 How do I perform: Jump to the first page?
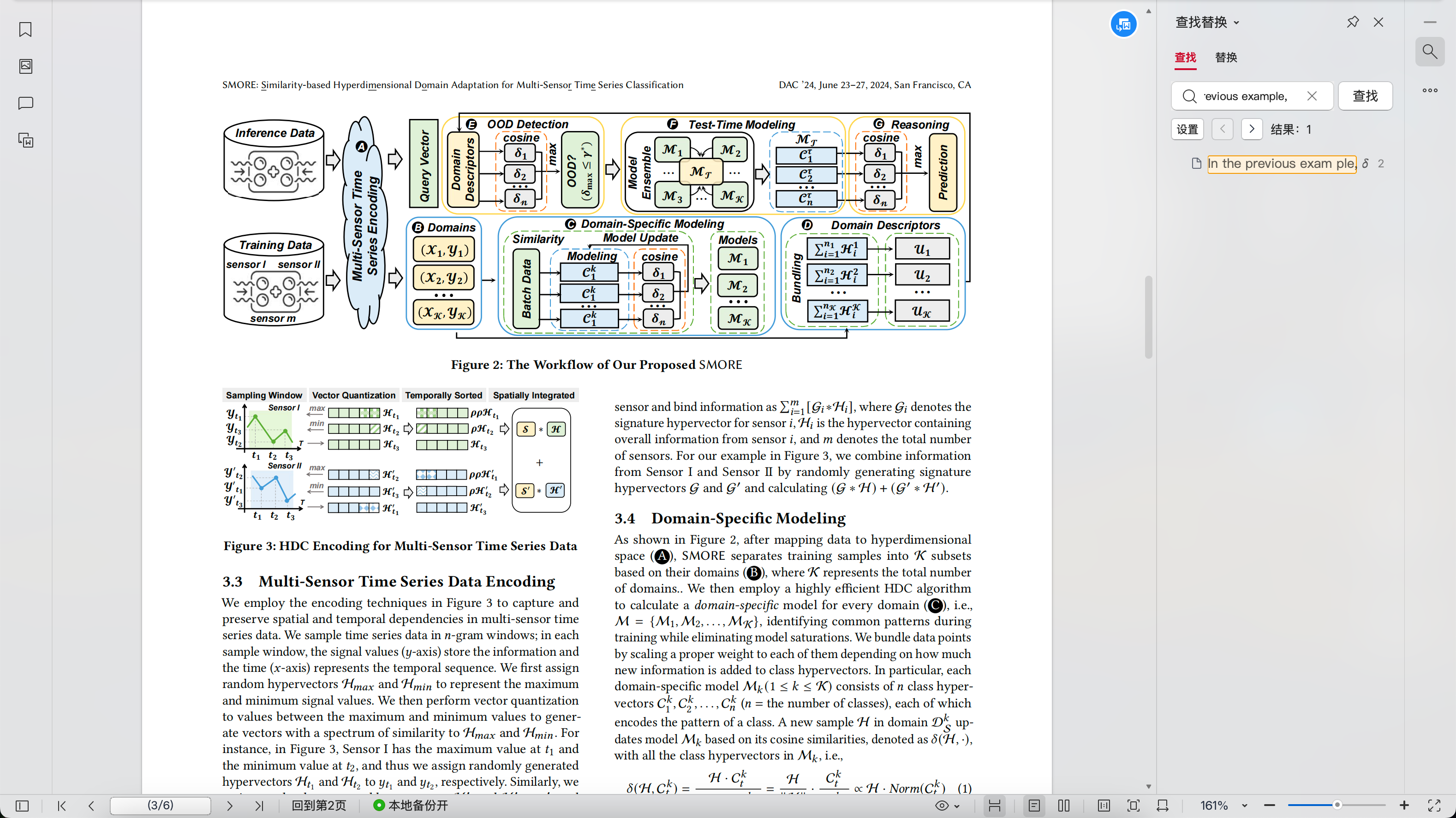point(62,806)
